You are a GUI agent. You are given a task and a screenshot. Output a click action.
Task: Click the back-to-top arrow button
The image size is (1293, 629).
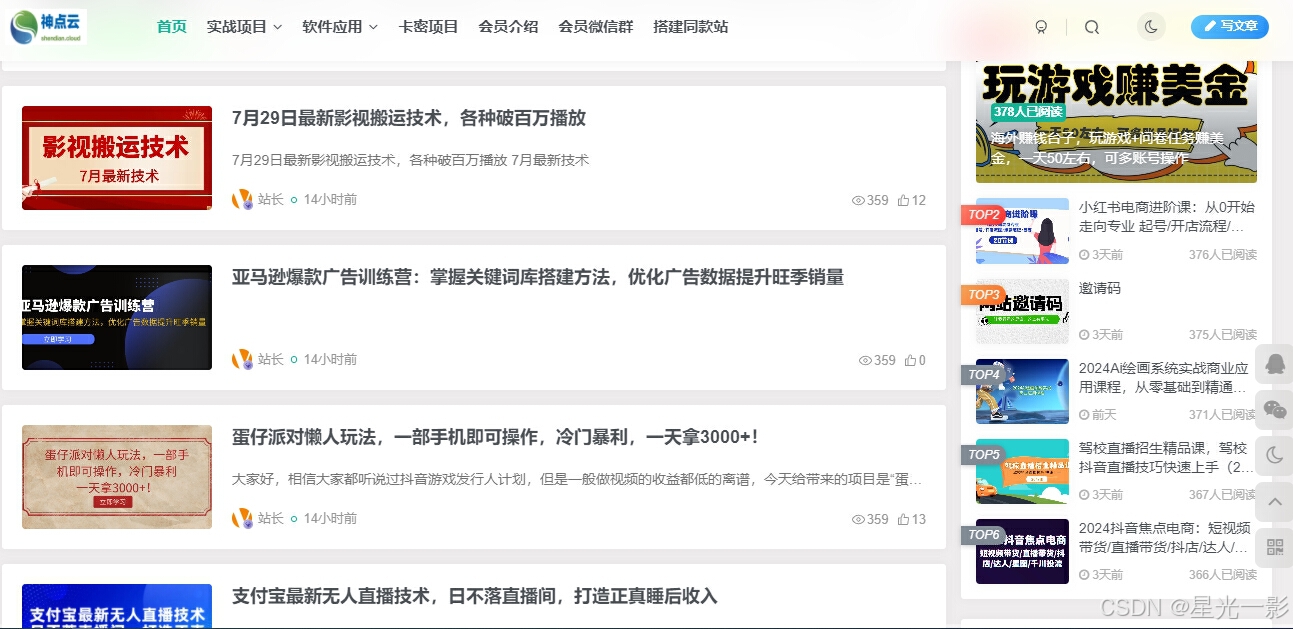[1274, 501]
